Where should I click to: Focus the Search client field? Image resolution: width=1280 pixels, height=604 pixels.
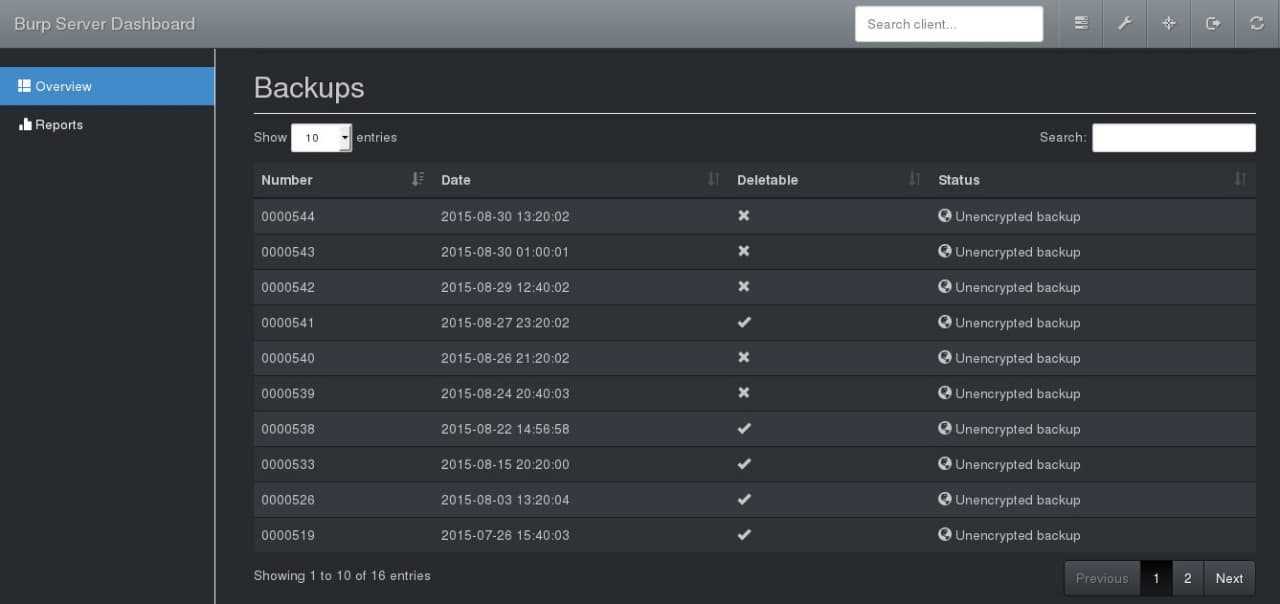coord(949,24)
